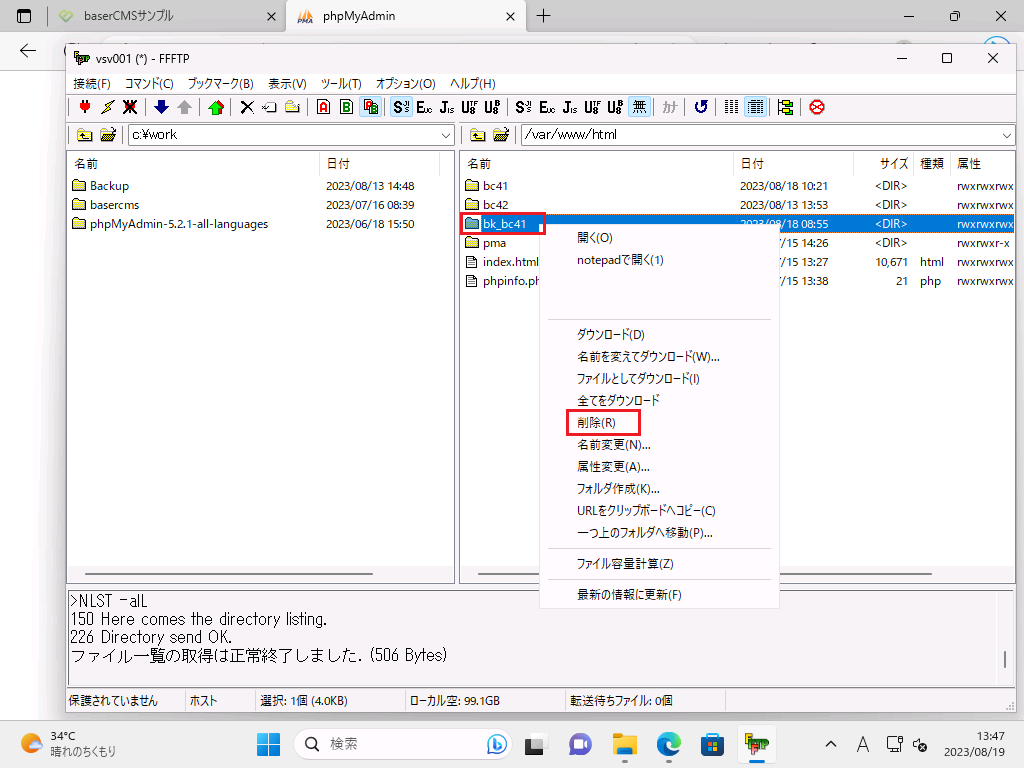This screenshot has width=1024, height=768.
Task: Toggle ASCII transfer mode (red A)
Action: [x=323, y=107]
